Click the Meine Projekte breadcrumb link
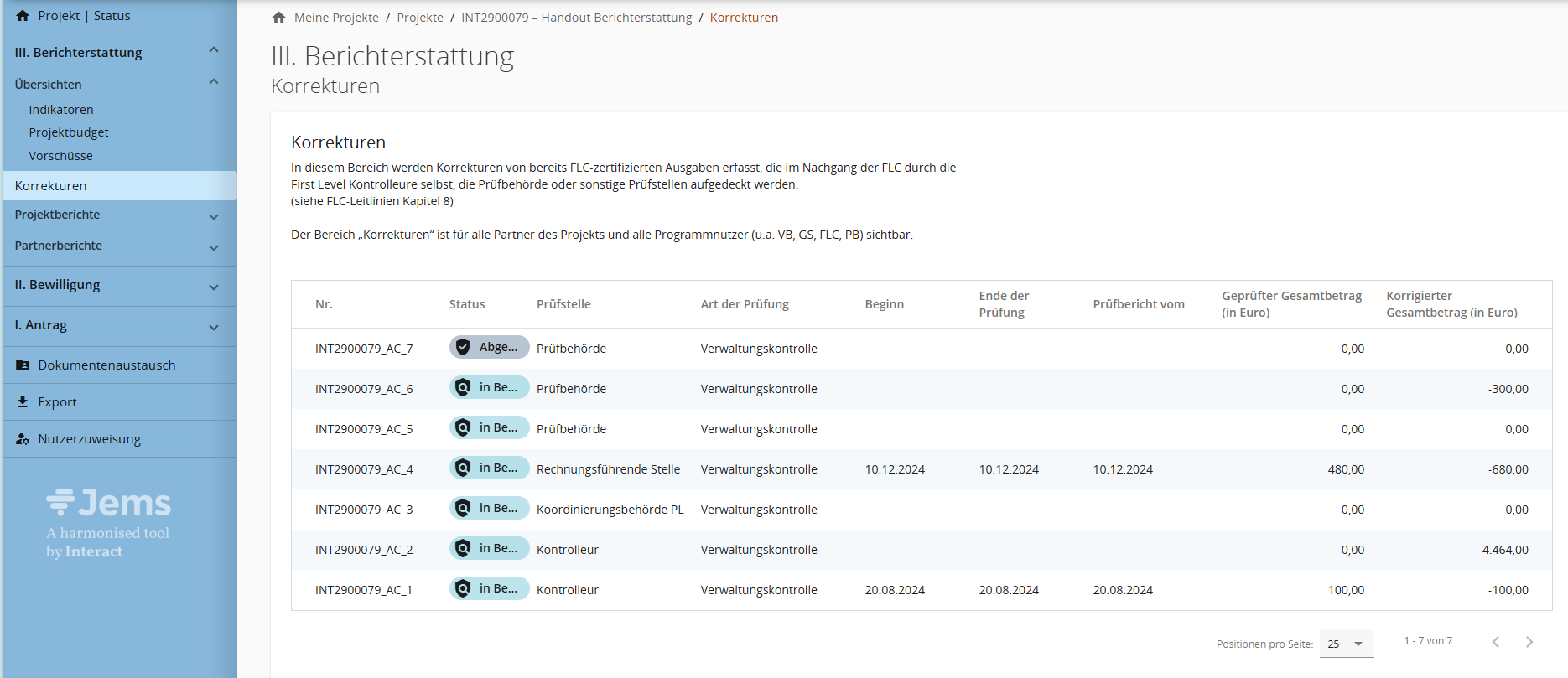The height and width of the screenshot is (678, 1568). [336, 18]
